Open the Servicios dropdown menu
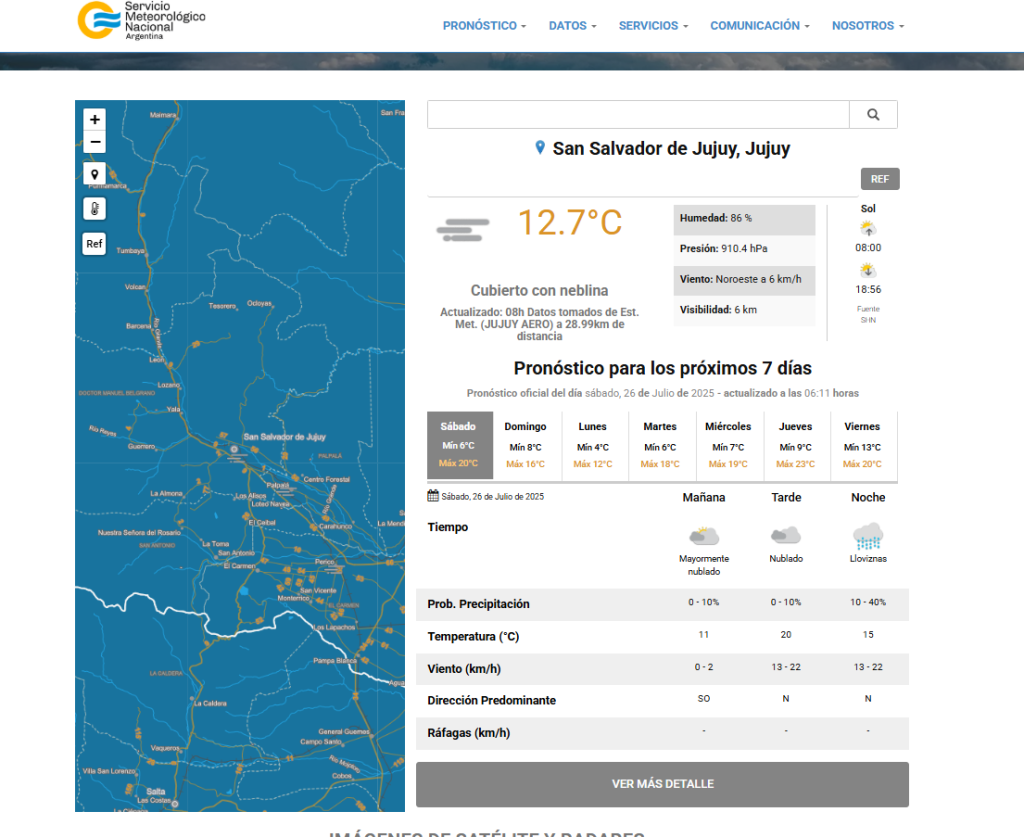Image resolution: width=1024 pixels, height=837 pixels. [653, 26]
